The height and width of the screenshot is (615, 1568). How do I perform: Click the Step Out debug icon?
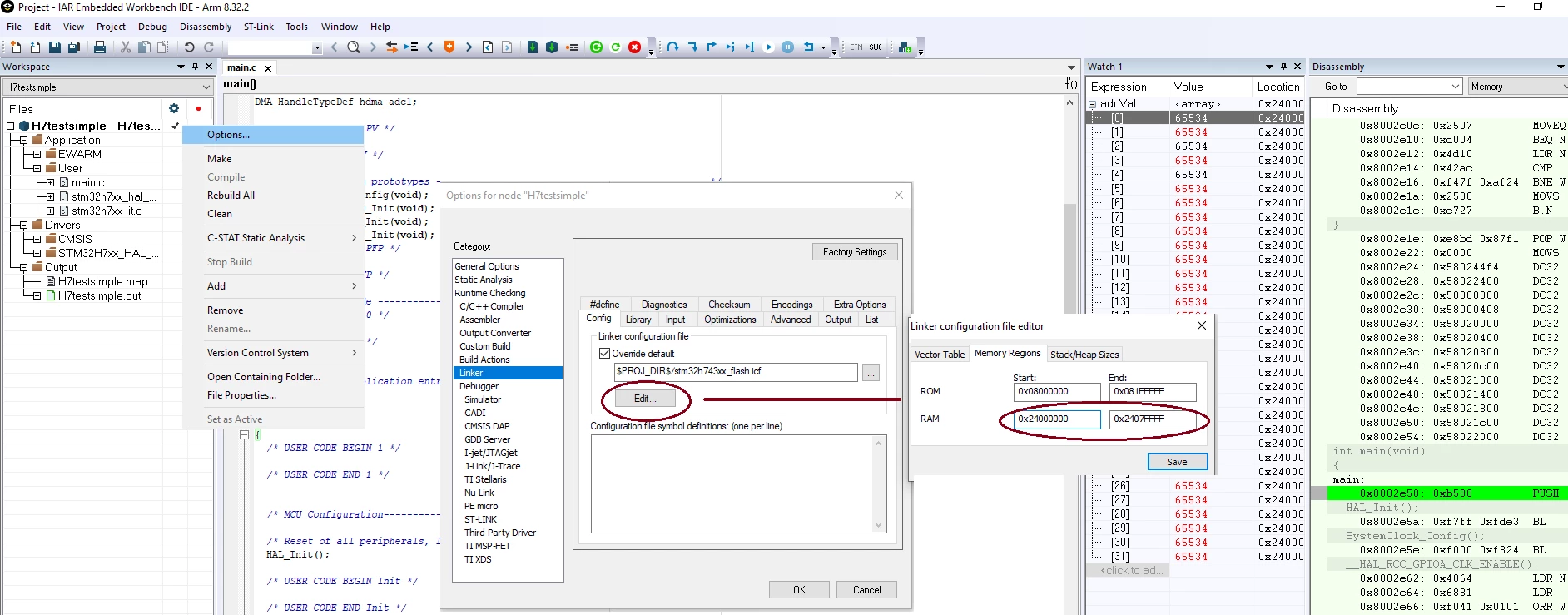coord(711,47)
